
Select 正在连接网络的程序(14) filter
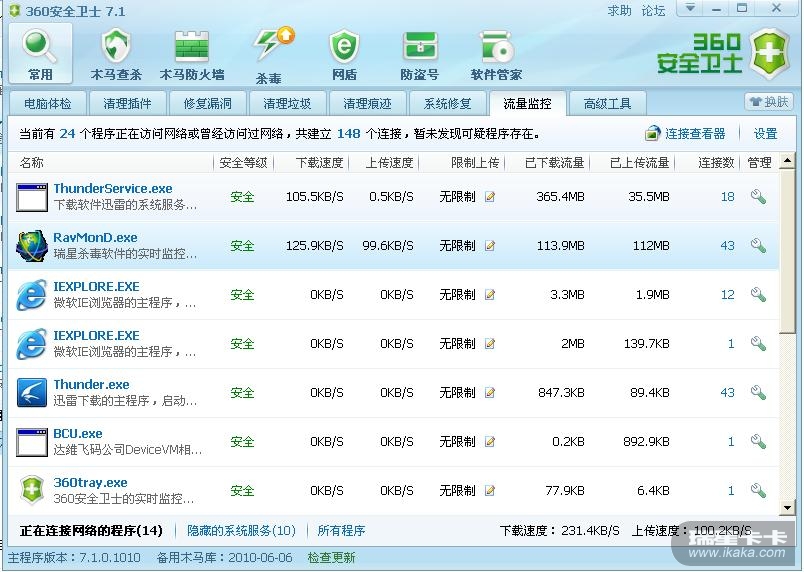[91, 530]
